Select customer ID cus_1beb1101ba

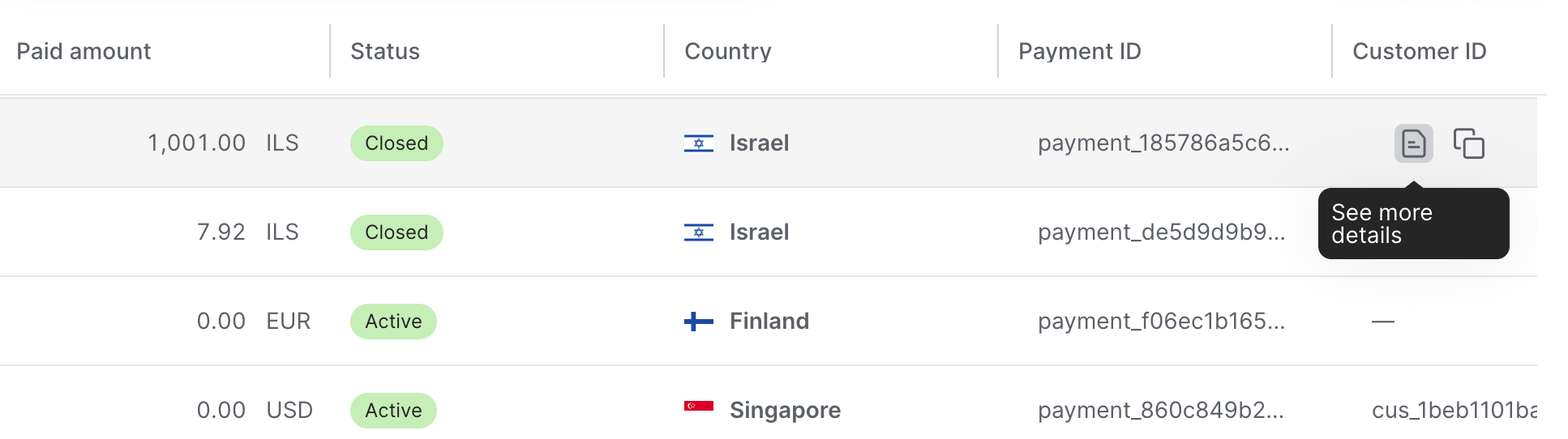tap(1454, 411)
